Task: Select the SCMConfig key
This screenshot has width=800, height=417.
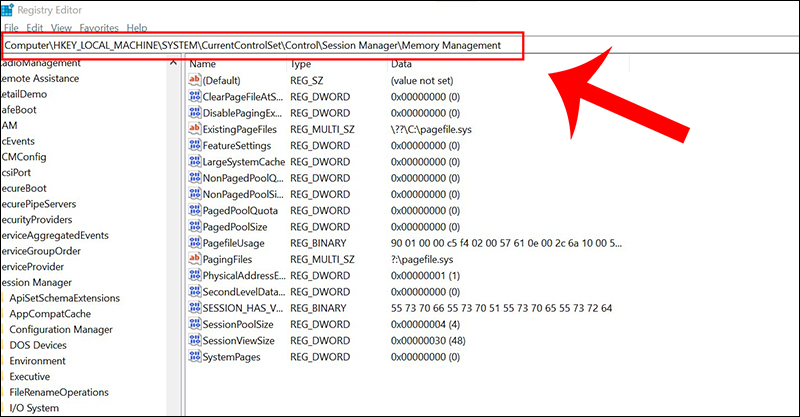Action: 23,157
